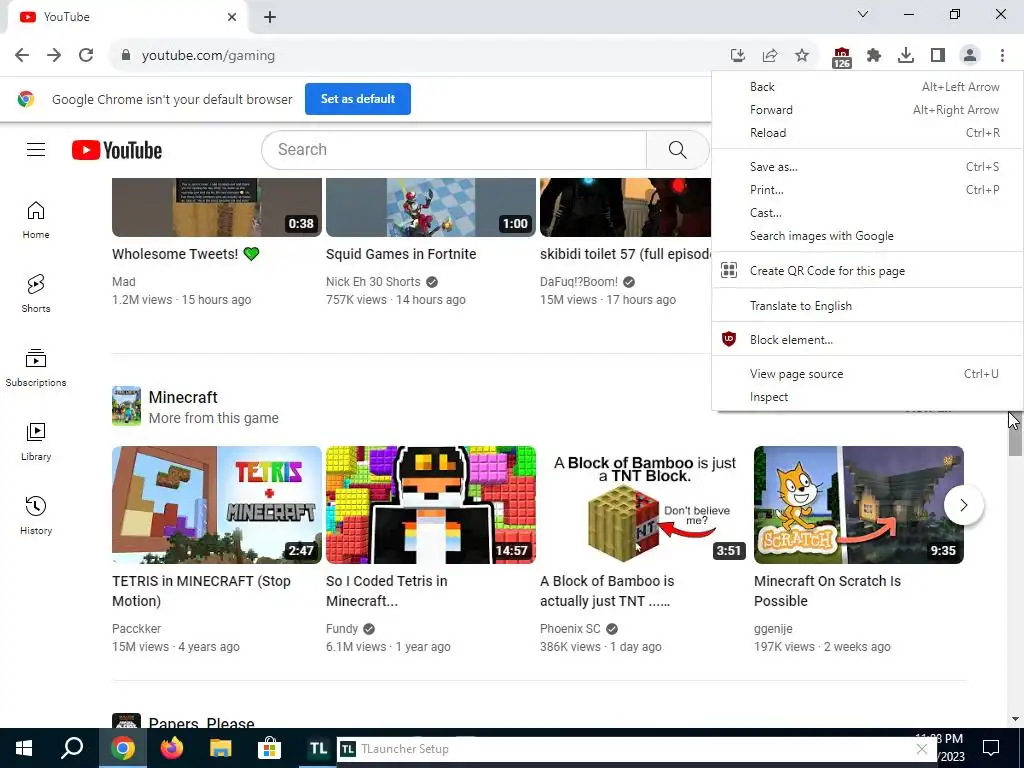The width and height of the screenshot is (1024, 768).
Task: Select View page source
Action: coord(868,374)
